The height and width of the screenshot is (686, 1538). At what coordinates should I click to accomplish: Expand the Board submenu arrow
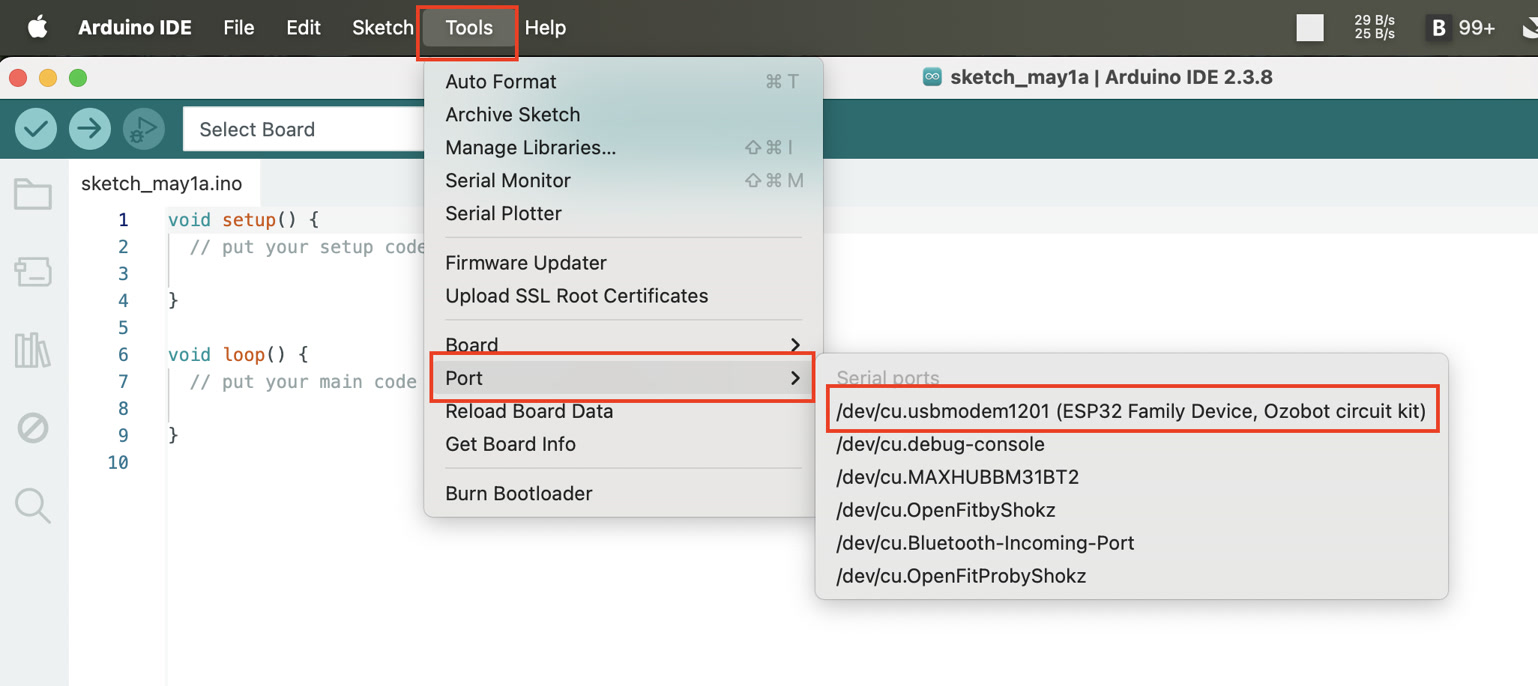[x=795, y=345]
